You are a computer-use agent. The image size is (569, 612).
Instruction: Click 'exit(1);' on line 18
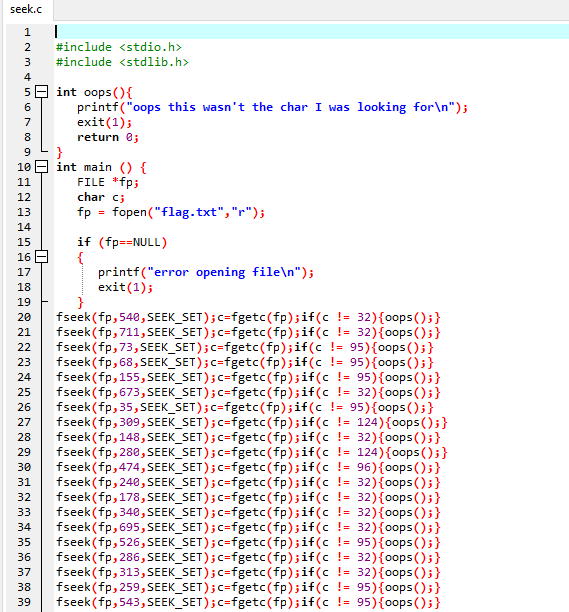click(x=125, y=288)
